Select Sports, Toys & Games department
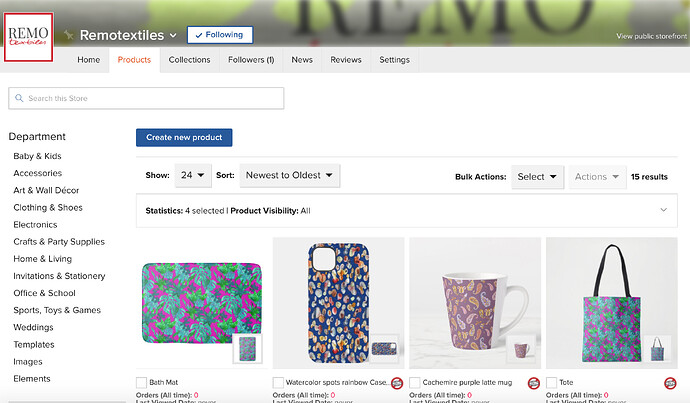 (x=57, y=311)
